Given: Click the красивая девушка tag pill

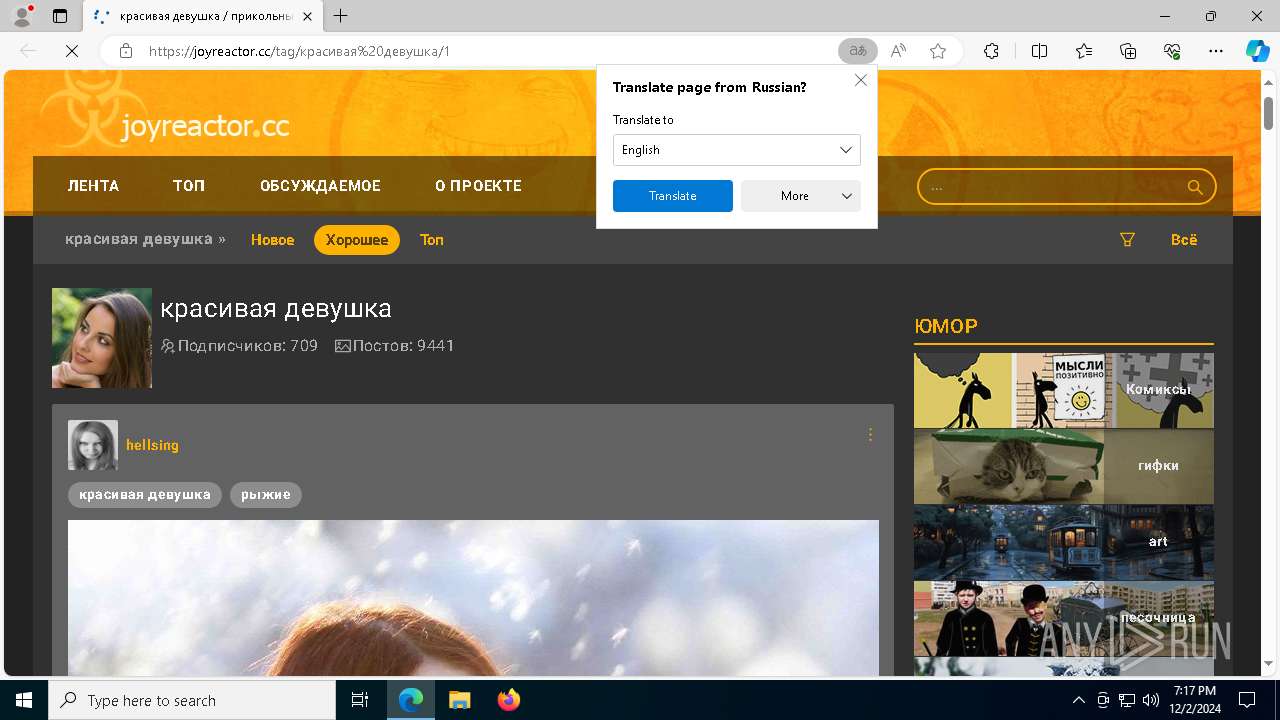Looking at the screenshot, I should tap(145, 495).
